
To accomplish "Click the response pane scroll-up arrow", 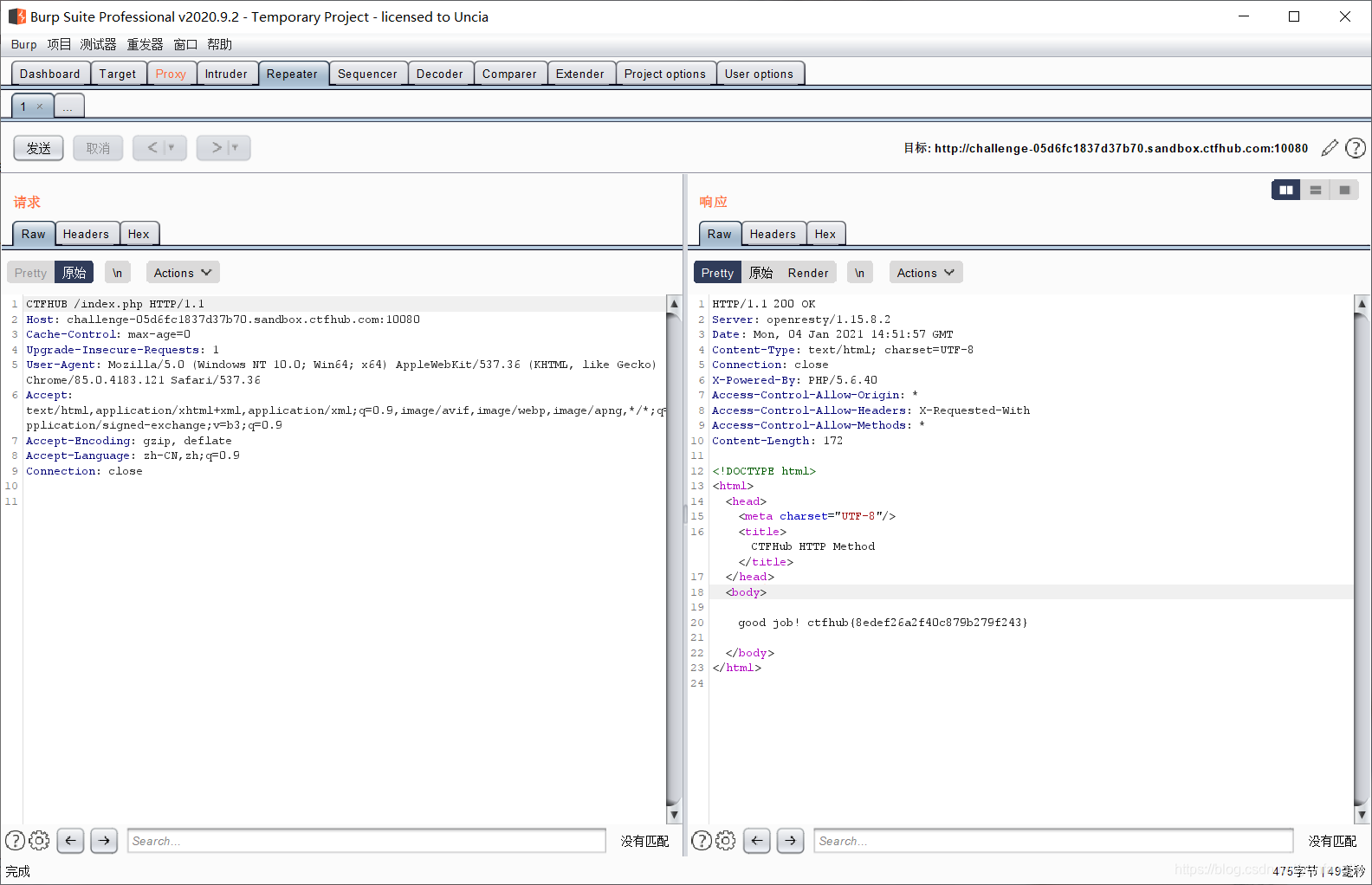I will click(1361, 303).
